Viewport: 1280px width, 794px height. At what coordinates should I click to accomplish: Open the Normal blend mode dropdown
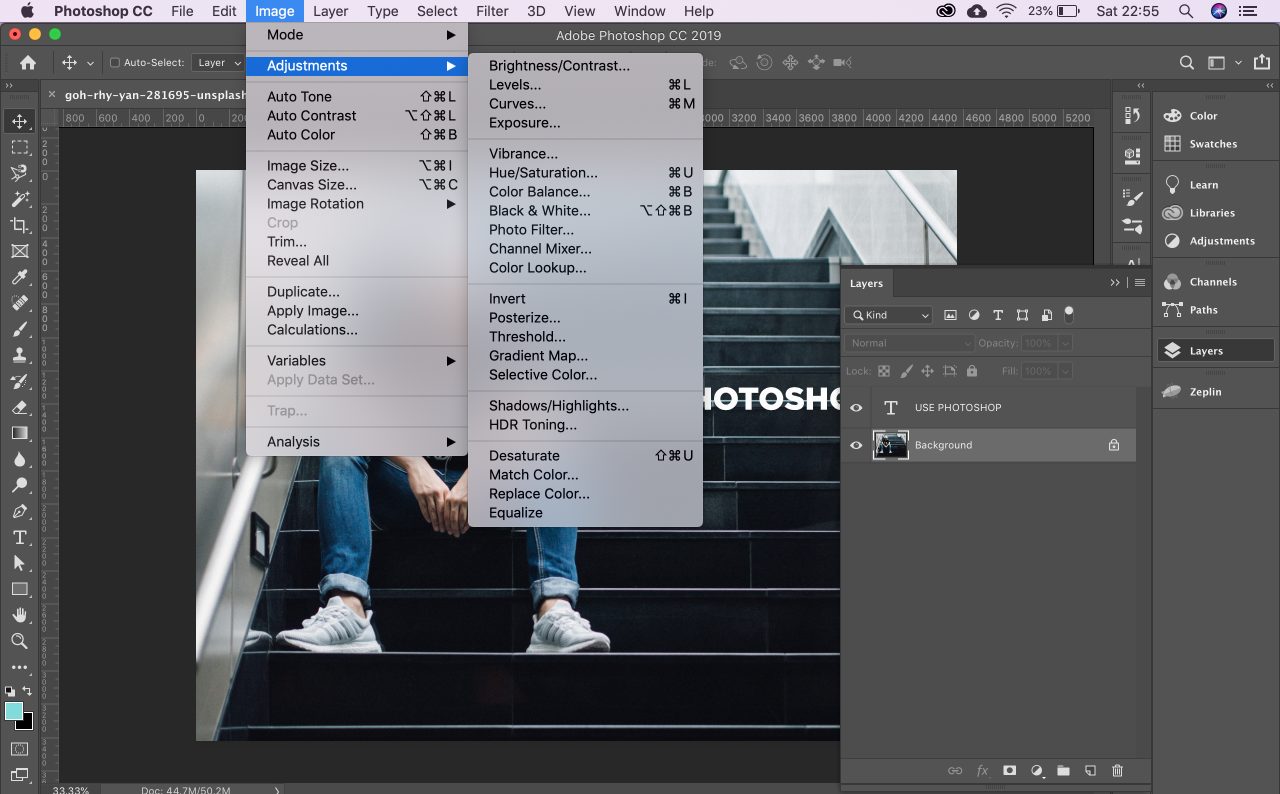pyautogui.click(x=909, y=343)
